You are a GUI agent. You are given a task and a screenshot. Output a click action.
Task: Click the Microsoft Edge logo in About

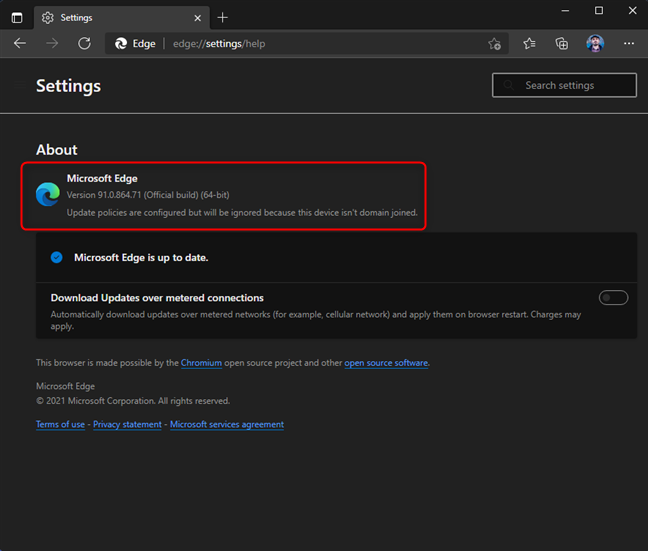pos(48,194)
